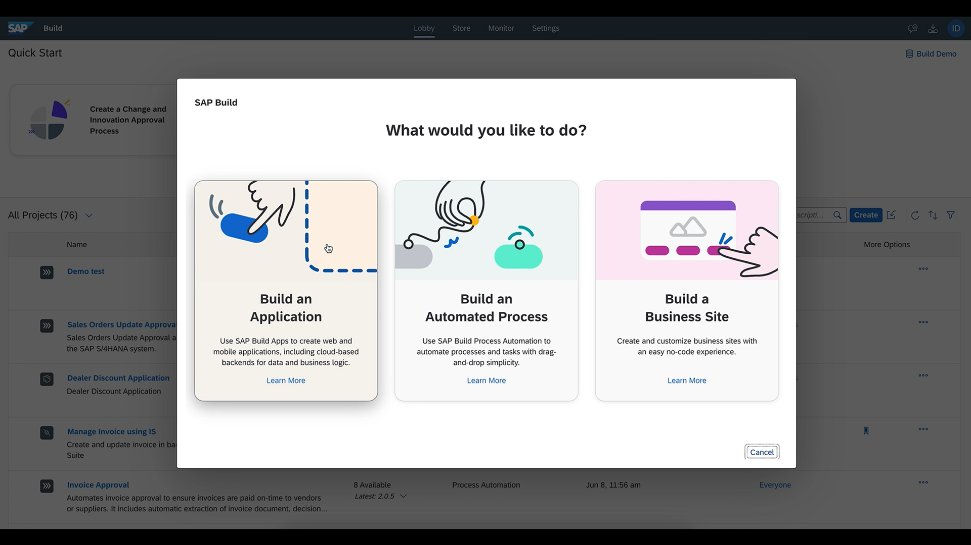Click the Dealer Discount Application project icon
The height and width of the screenshot is (545, 971).
click(x=46, y=378)
